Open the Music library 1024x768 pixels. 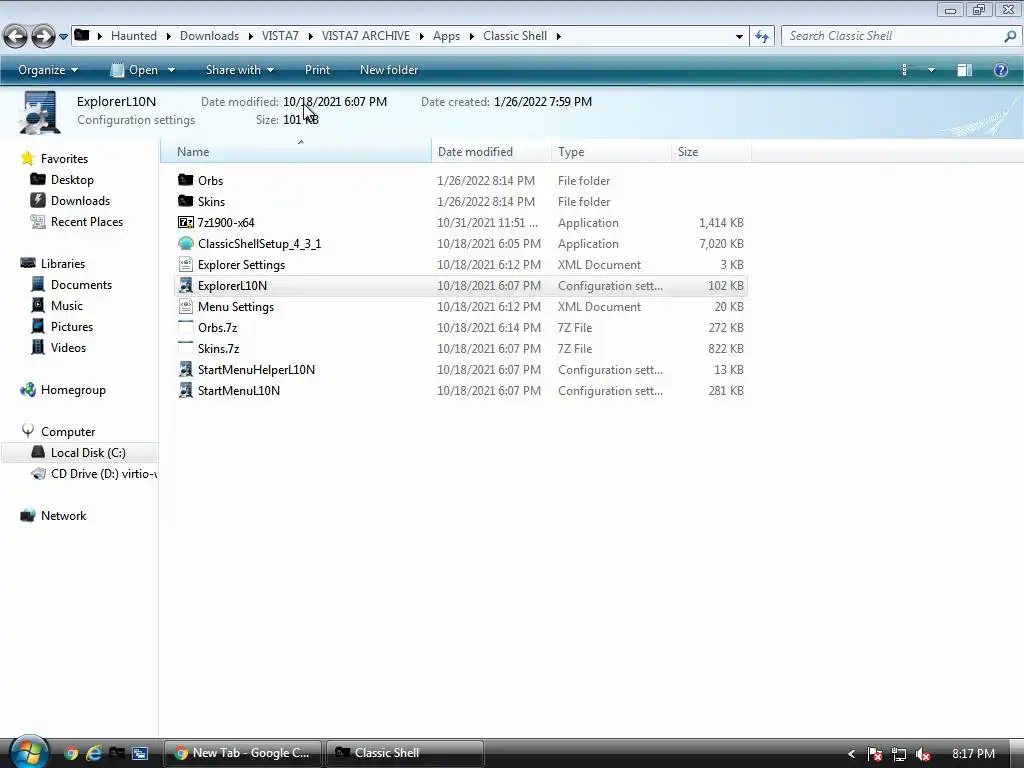67,306
